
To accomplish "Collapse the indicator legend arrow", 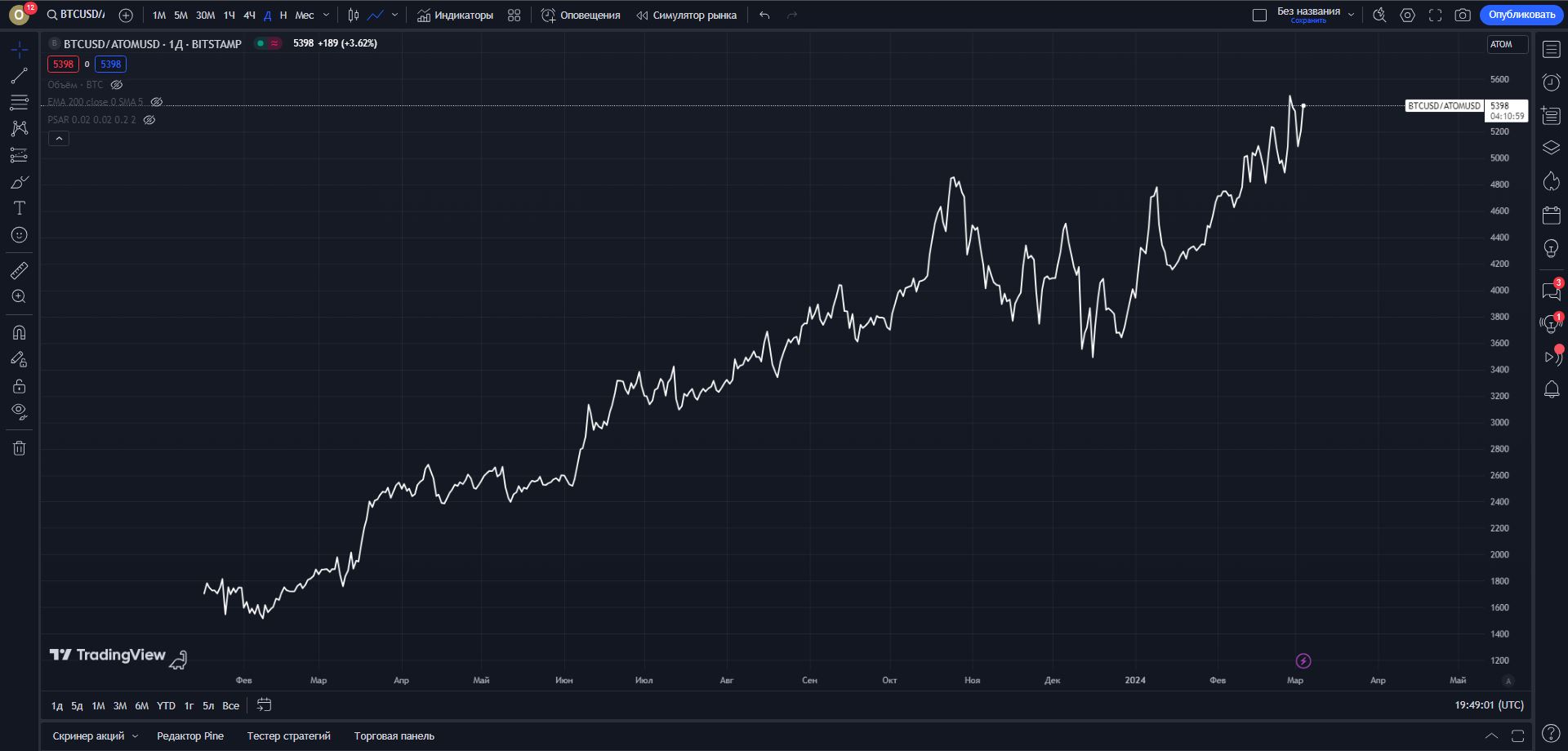I will [59, 139].
